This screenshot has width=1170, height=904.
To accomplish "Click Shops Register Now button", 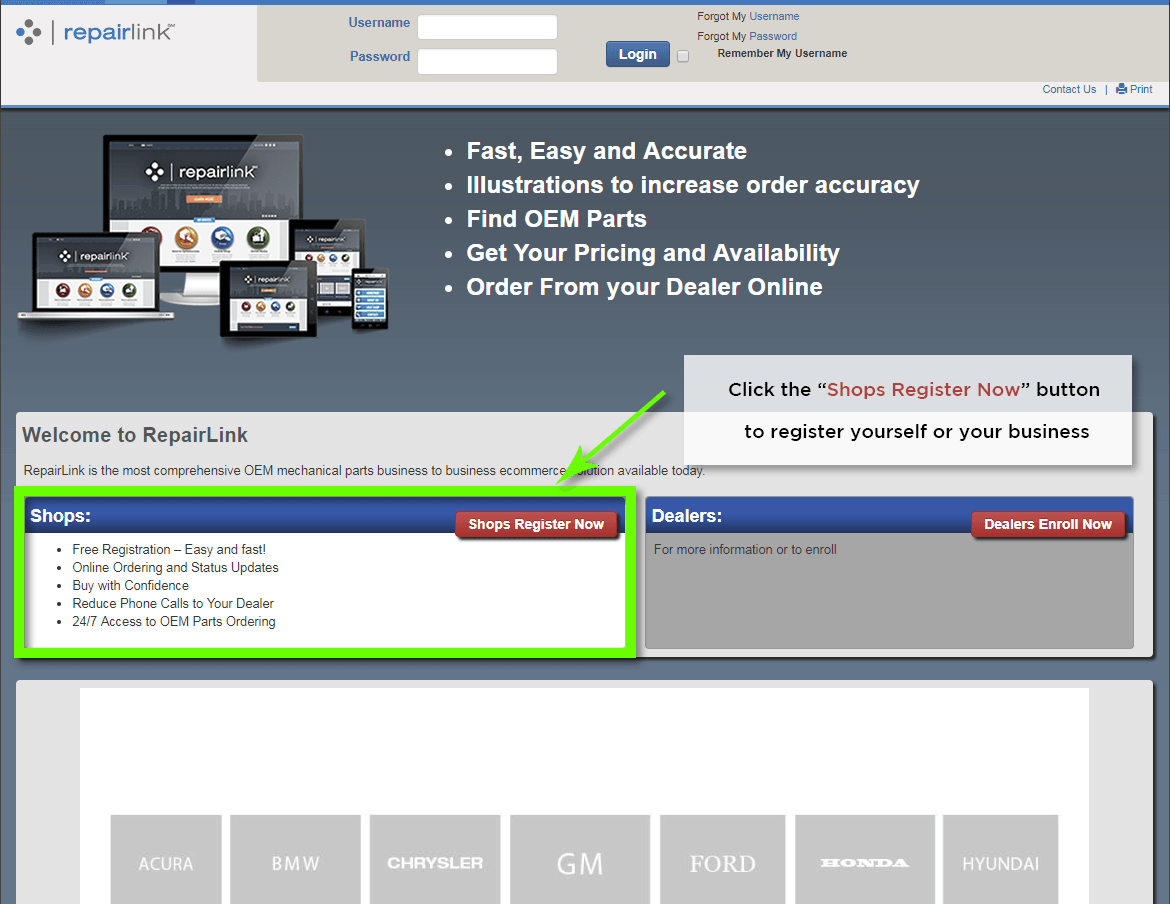I will click(536, 524).
